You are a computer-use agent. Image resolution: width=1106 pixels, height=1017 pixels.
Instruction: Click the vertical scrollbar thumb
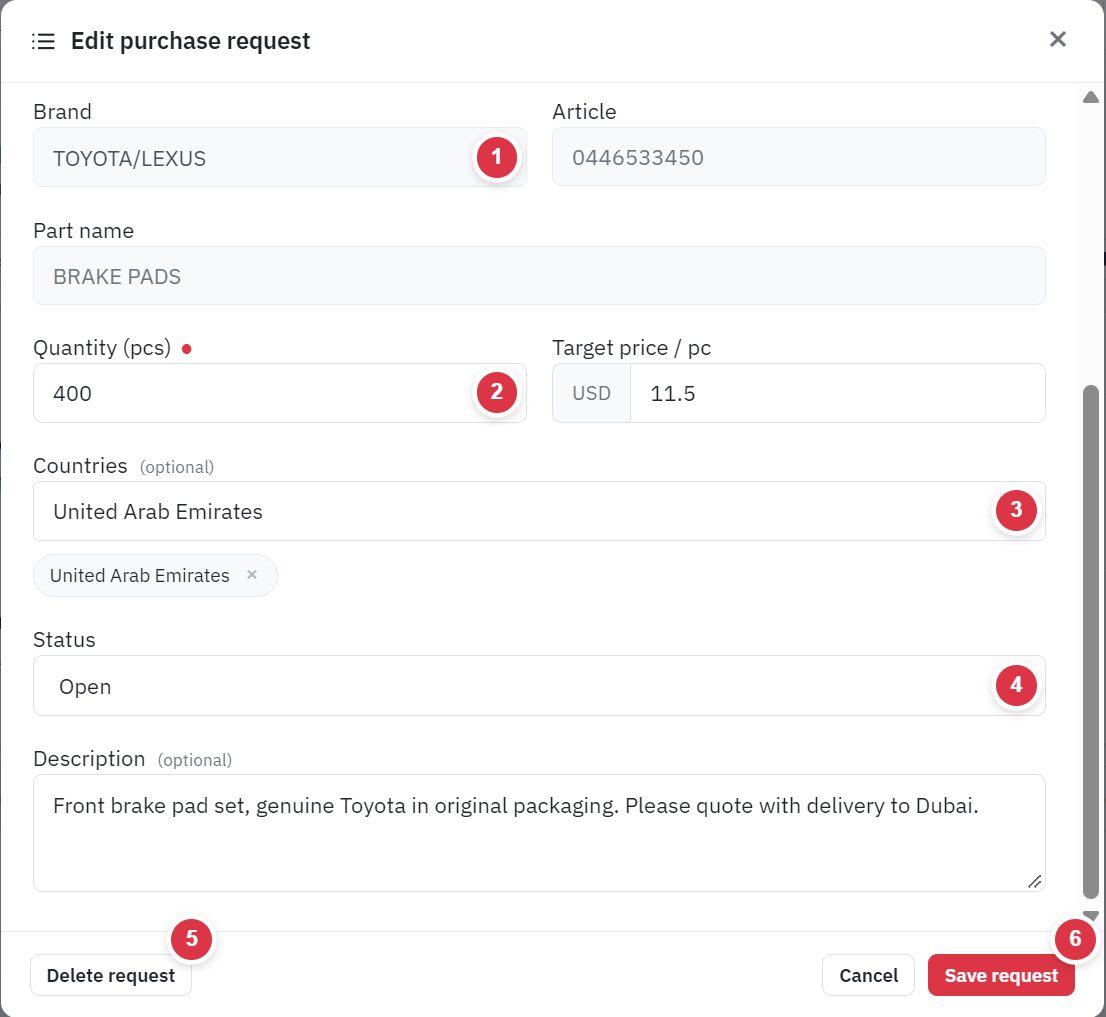(1090, 642)
